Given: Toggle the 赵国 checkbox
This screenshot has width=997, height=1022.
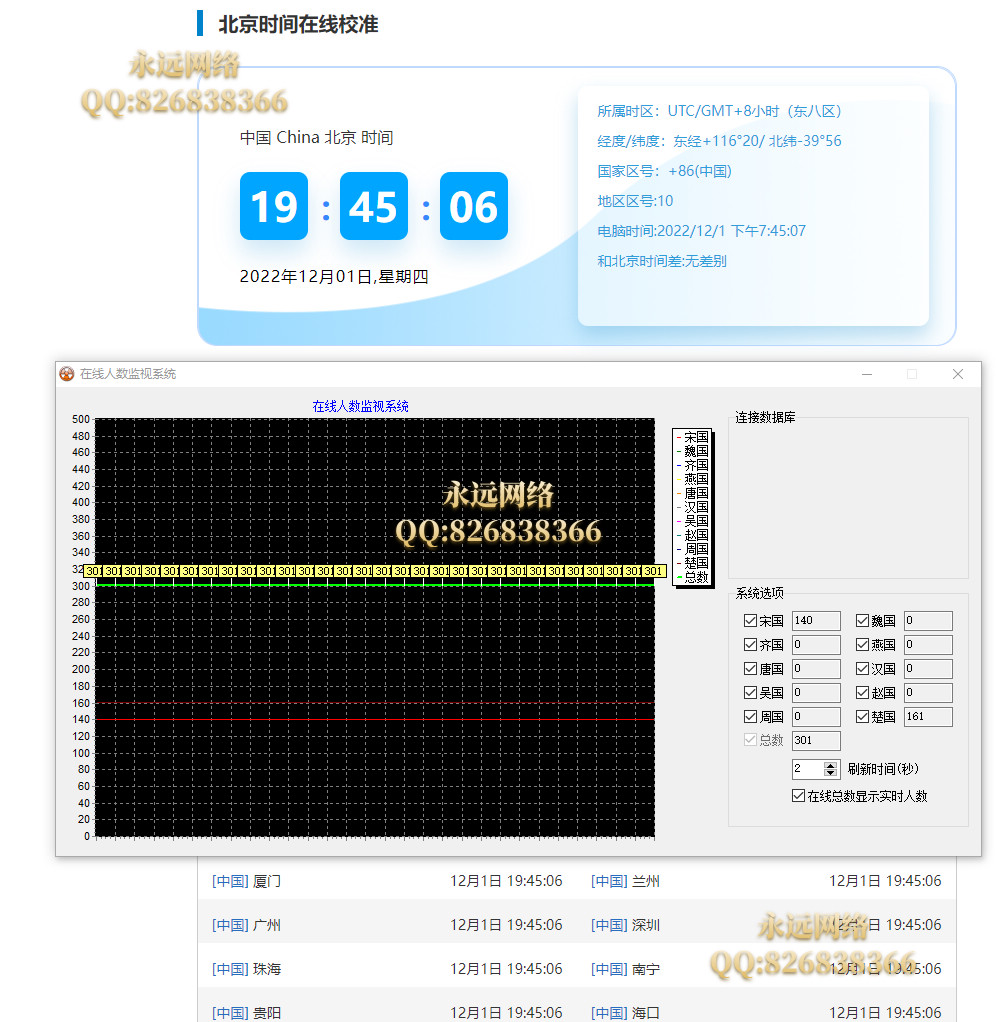Looking at the screenshot, I should [863, 693].
